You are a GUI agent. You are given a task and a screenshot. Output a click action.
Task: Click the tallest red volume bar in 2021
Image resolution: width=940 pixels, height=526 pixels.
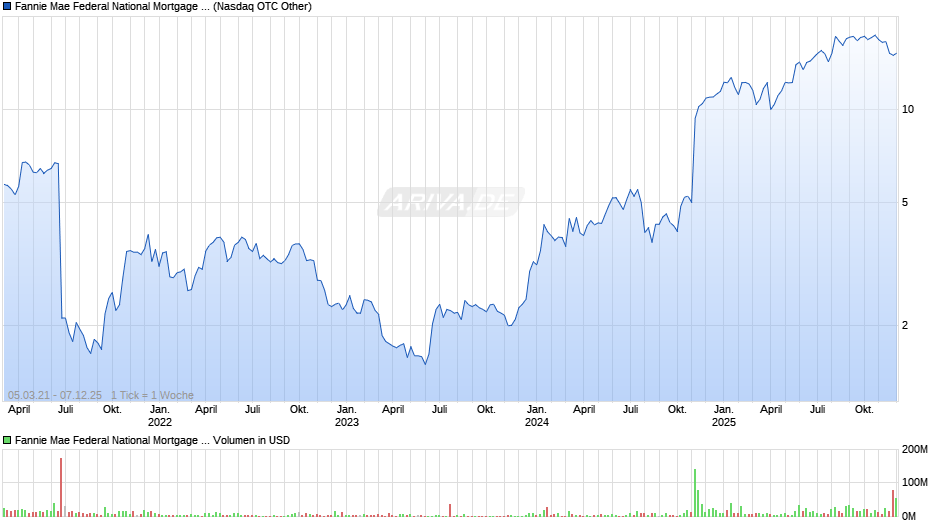61,487
